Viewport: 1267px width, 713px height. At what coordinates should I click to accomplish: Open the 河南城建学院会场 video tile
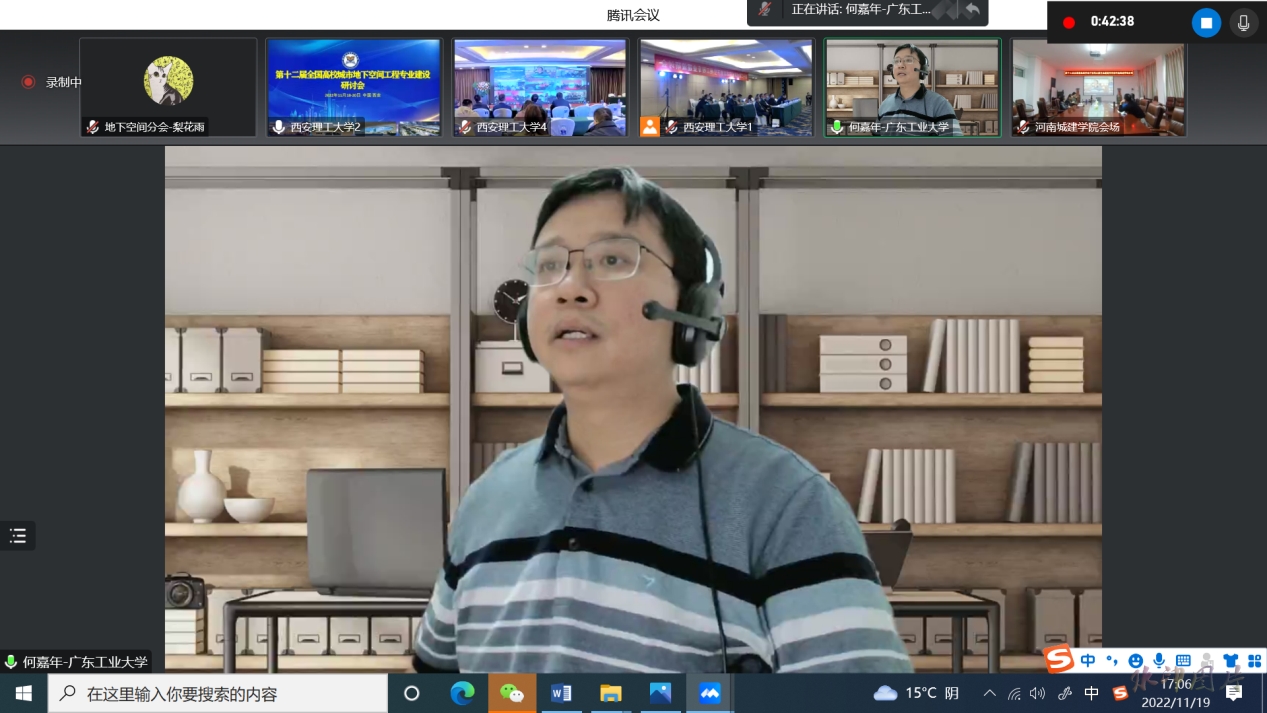tap(1098, 87)
